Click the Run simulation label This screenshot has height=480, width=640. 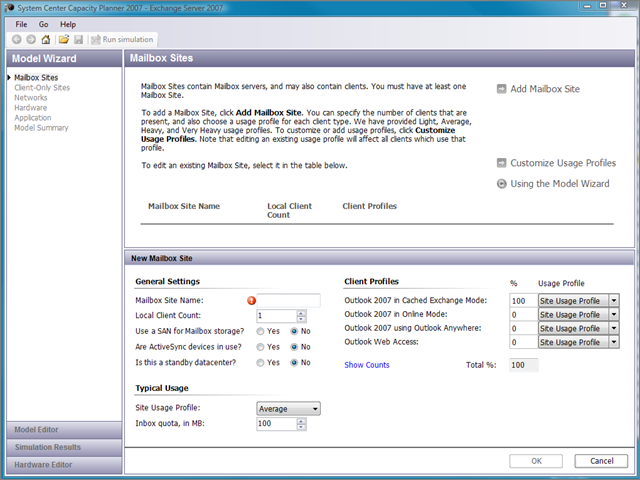128,40
